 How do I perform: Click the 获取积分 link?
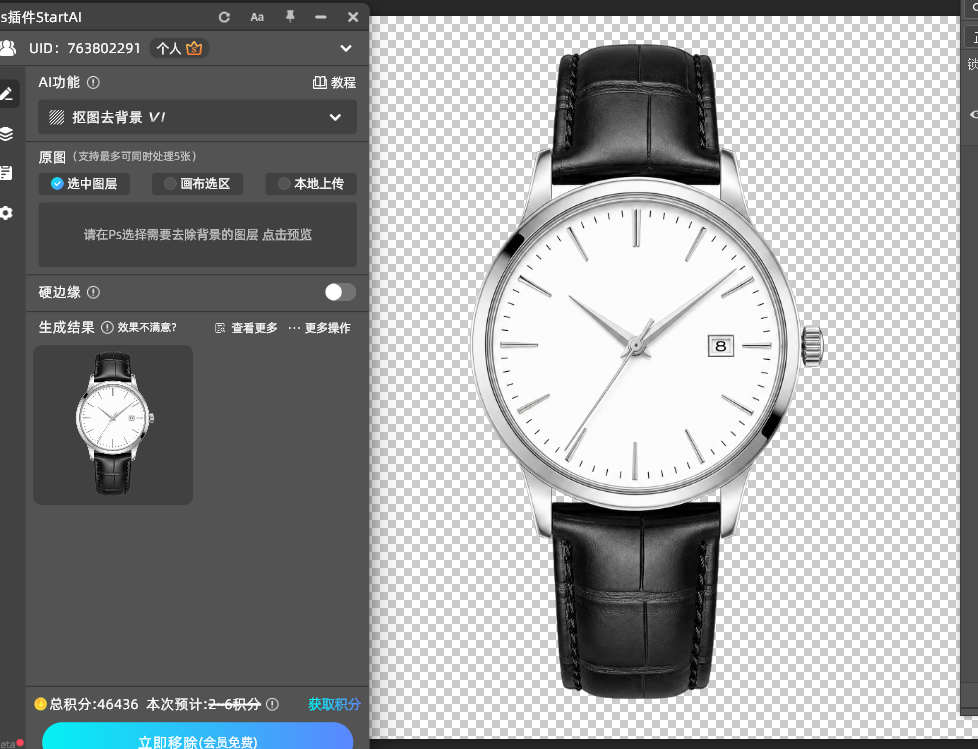pyautogui.click(x=334, y=704)
